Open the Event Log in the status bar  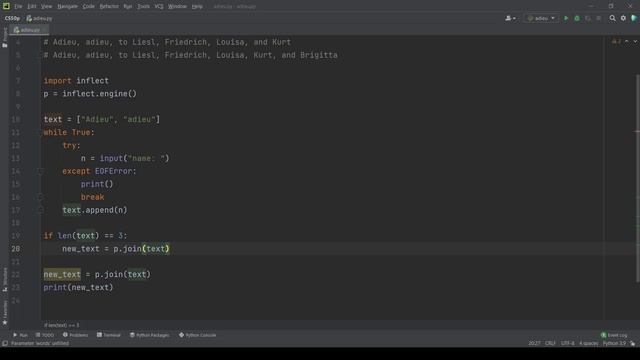tap(614, 335)
